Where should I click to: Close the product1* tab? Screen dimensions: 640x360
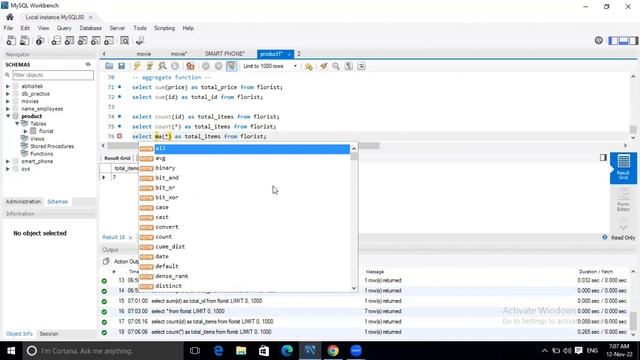289,54
